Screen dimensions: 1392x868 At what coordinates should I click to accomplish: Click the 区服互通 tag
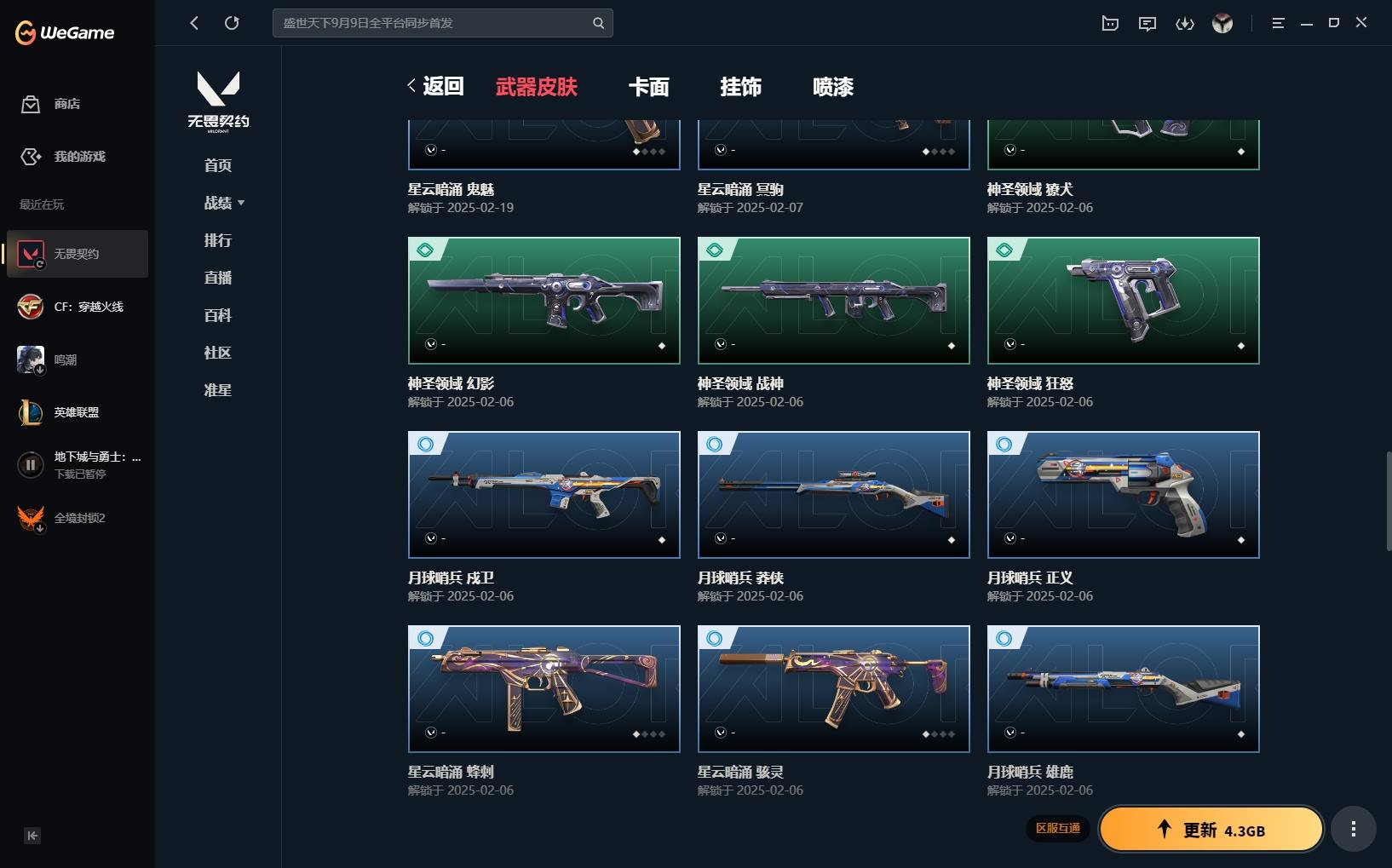(1058, 828)
